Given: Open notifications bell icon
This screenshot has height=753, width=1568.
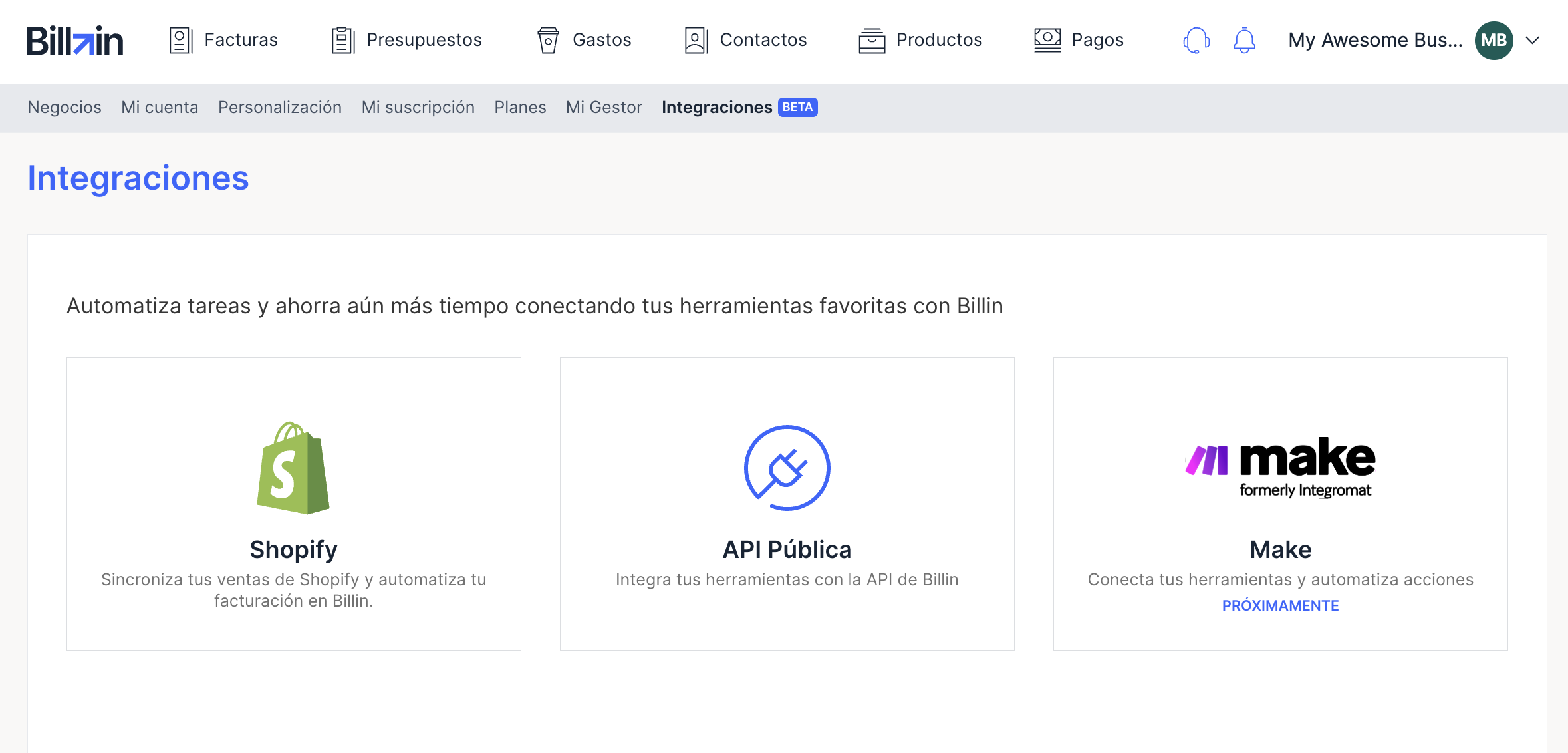Looking at the screenshot, I should [1244, 41].
